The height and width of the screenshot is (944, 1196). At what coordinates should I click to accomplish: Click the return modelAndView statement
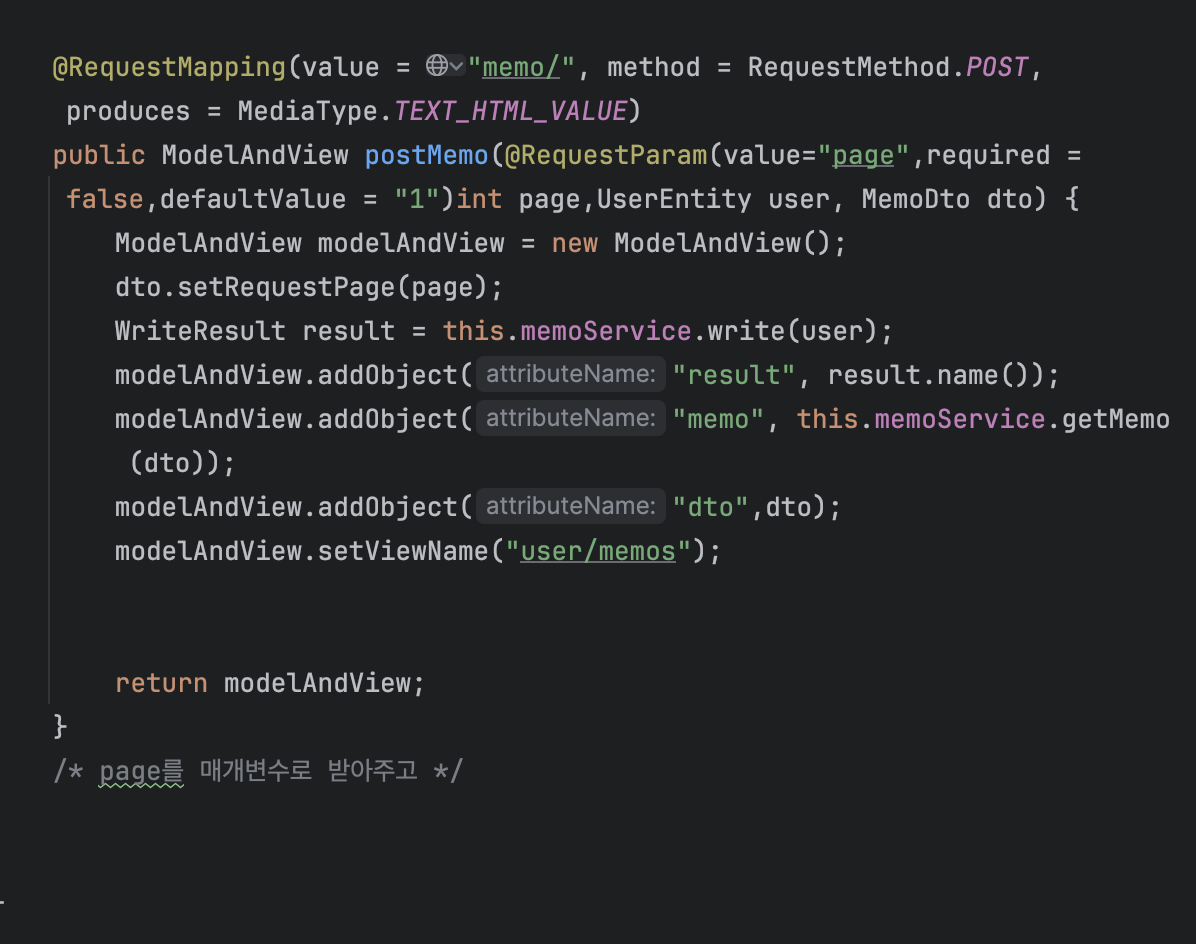click(269, 683)
